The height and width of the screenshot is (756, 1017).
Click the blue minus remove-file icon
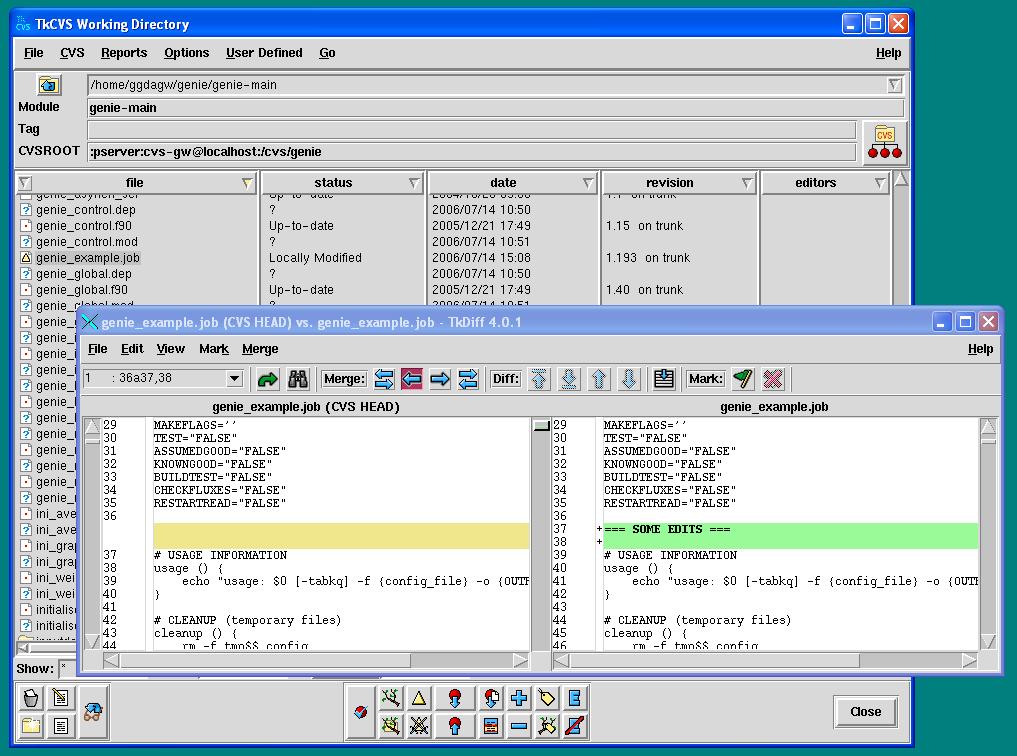point(519,726)
